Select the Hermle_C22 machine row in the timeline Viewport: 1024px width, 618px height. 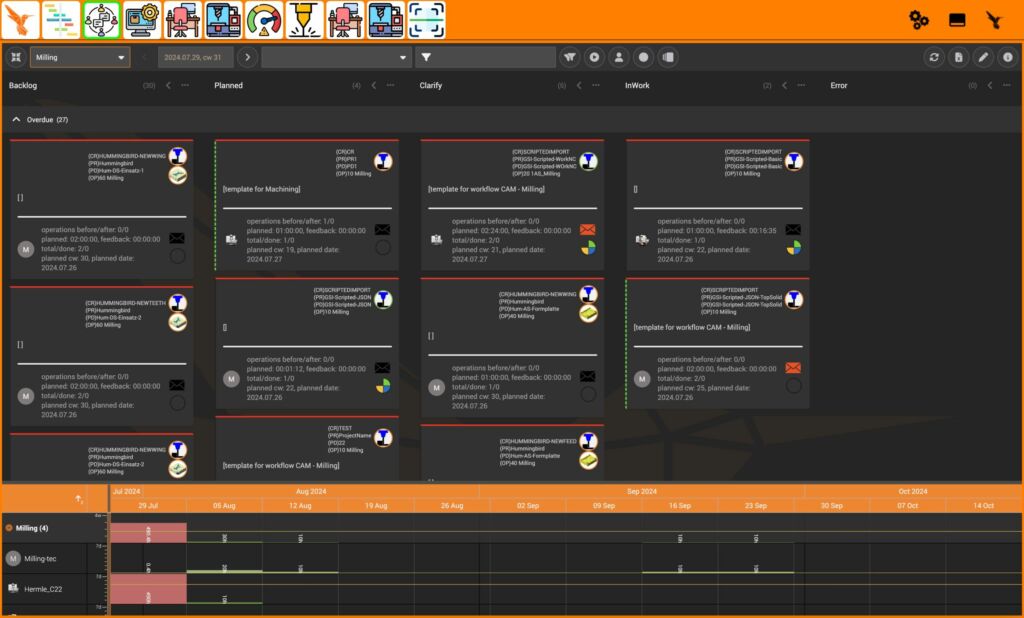tap(45, 589)
